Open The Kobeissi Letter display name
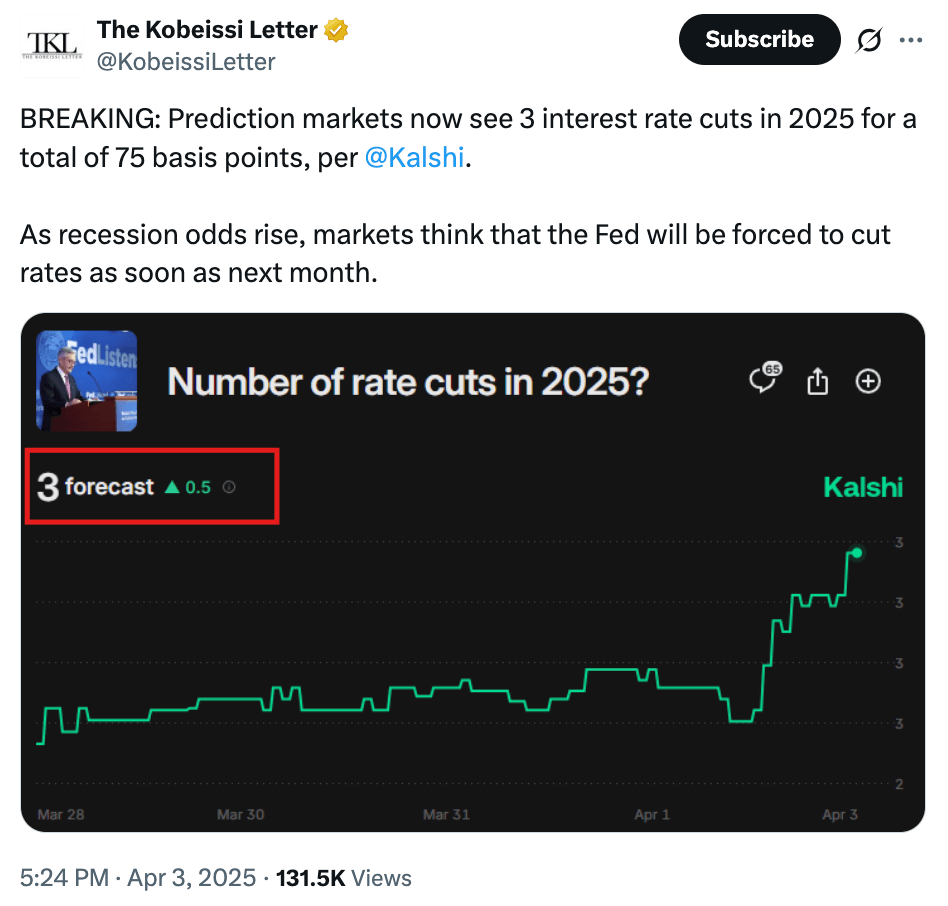The width and height of the screenshot is (948, 906). pos(208,30)
